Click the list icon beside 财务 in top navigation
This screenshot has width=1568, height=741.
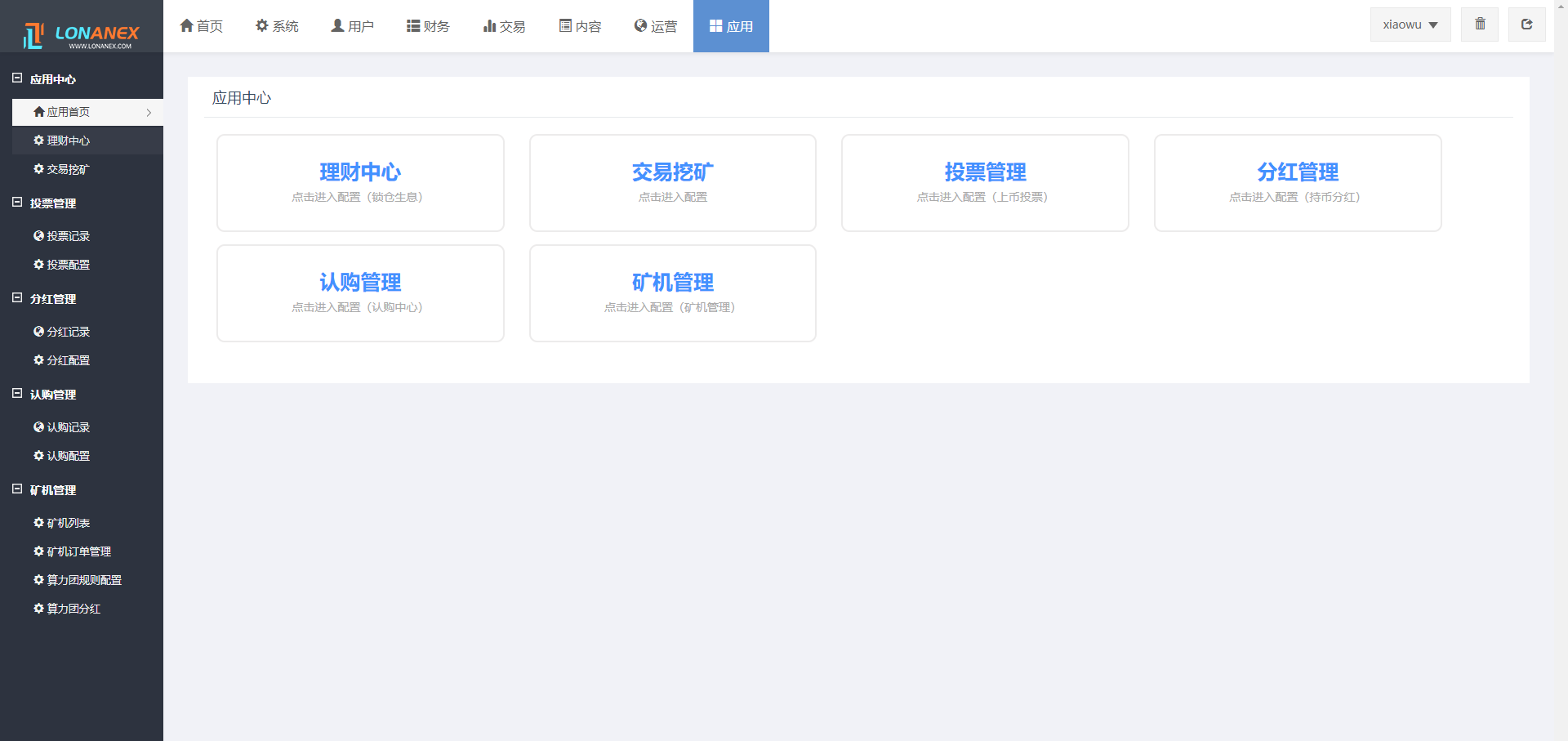(413, 25)
